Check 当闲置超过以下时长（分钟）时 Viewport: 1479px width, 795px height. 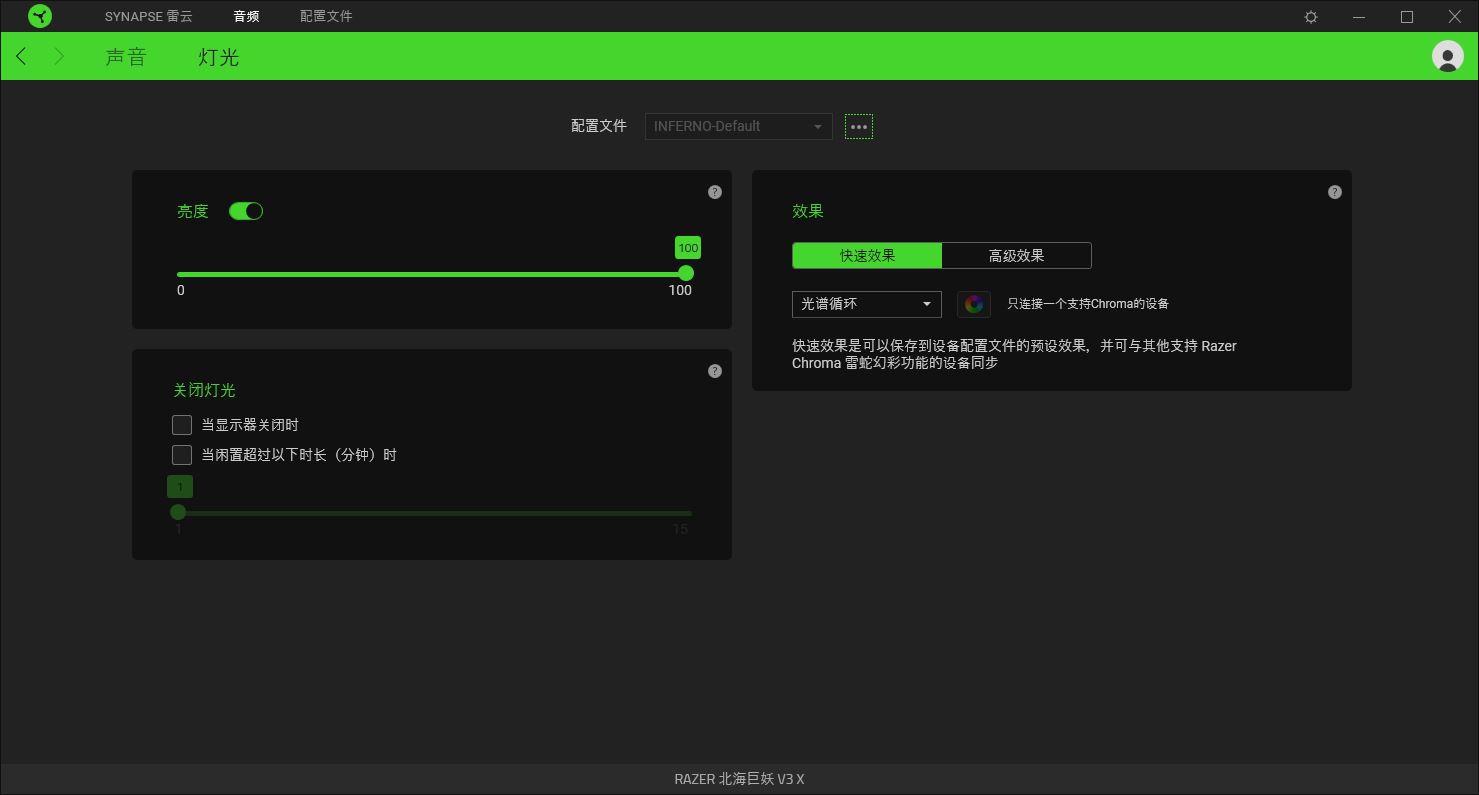pos(182,454)
